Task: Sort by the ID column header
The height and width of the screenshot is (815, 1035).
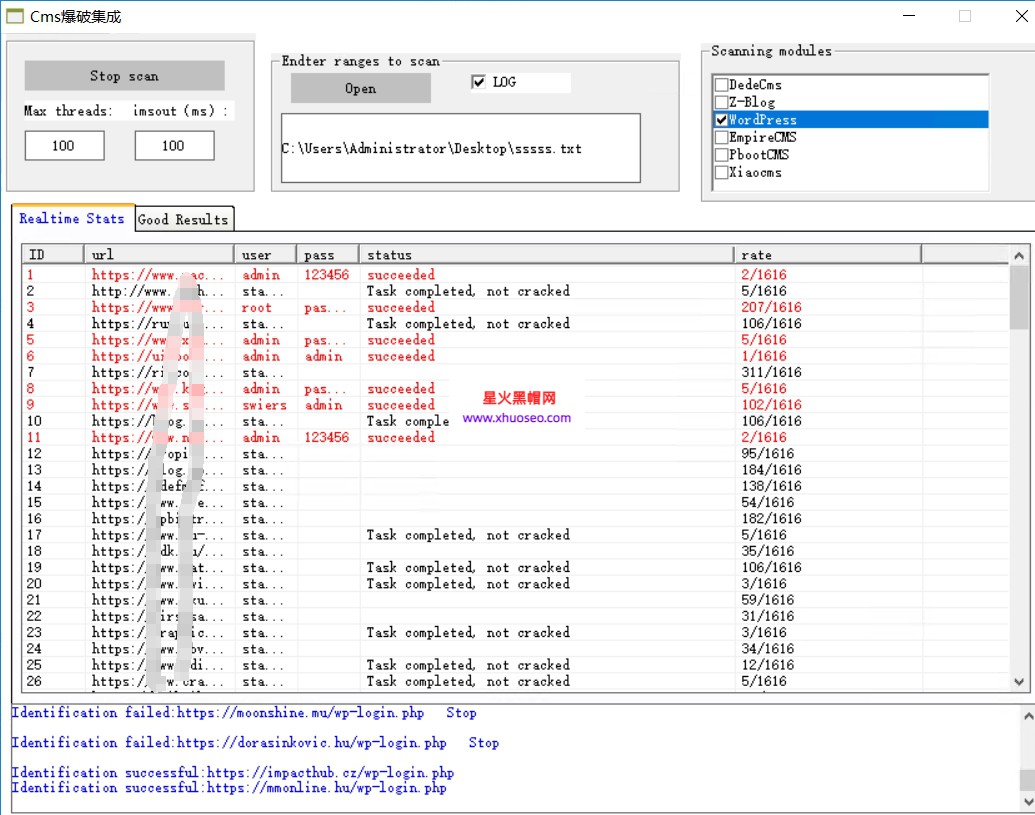Action: [53, 255]
